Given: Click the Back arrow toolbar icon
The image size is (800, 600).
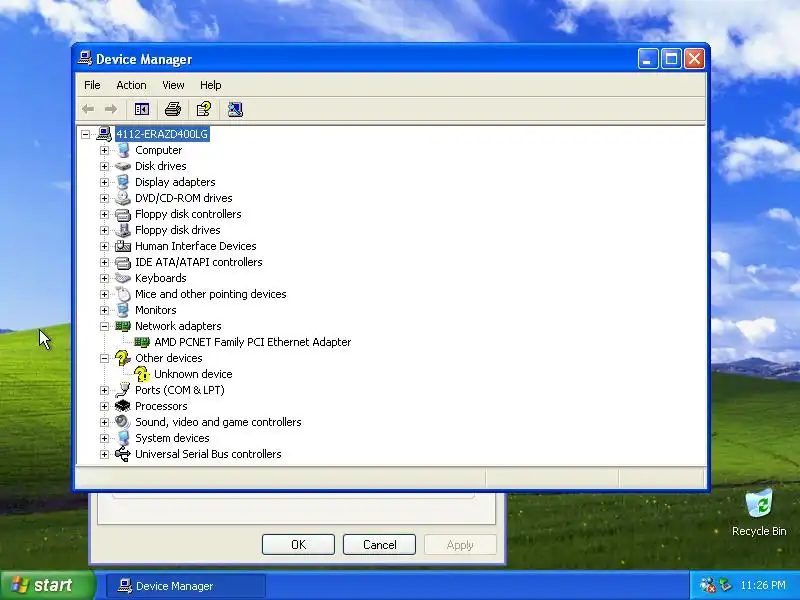Looking at the screenshot, I should tap(88, 109).
